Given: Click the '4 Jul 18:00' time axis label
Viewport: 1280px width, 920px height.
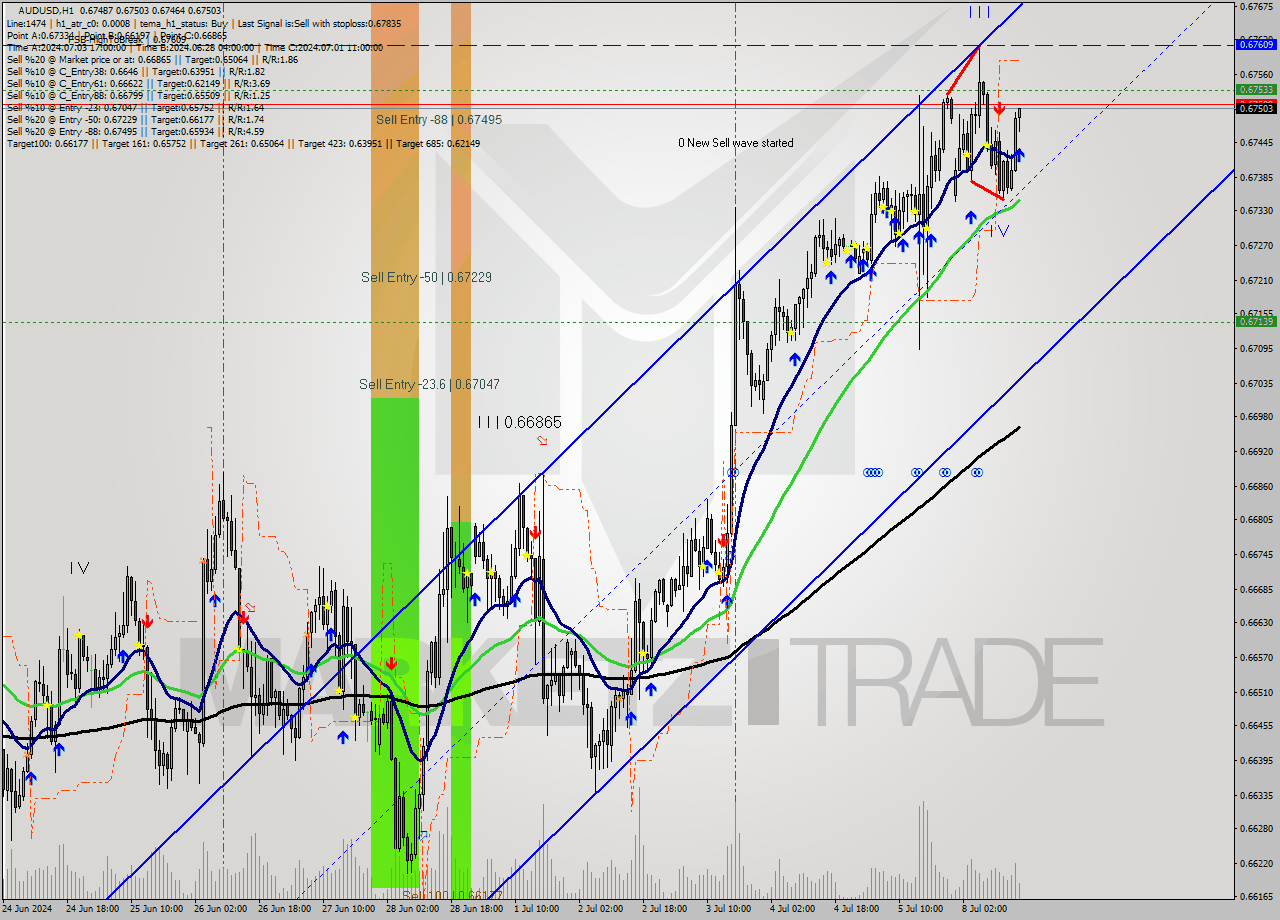Looking at the screenshot, I should tap(857, 909).
